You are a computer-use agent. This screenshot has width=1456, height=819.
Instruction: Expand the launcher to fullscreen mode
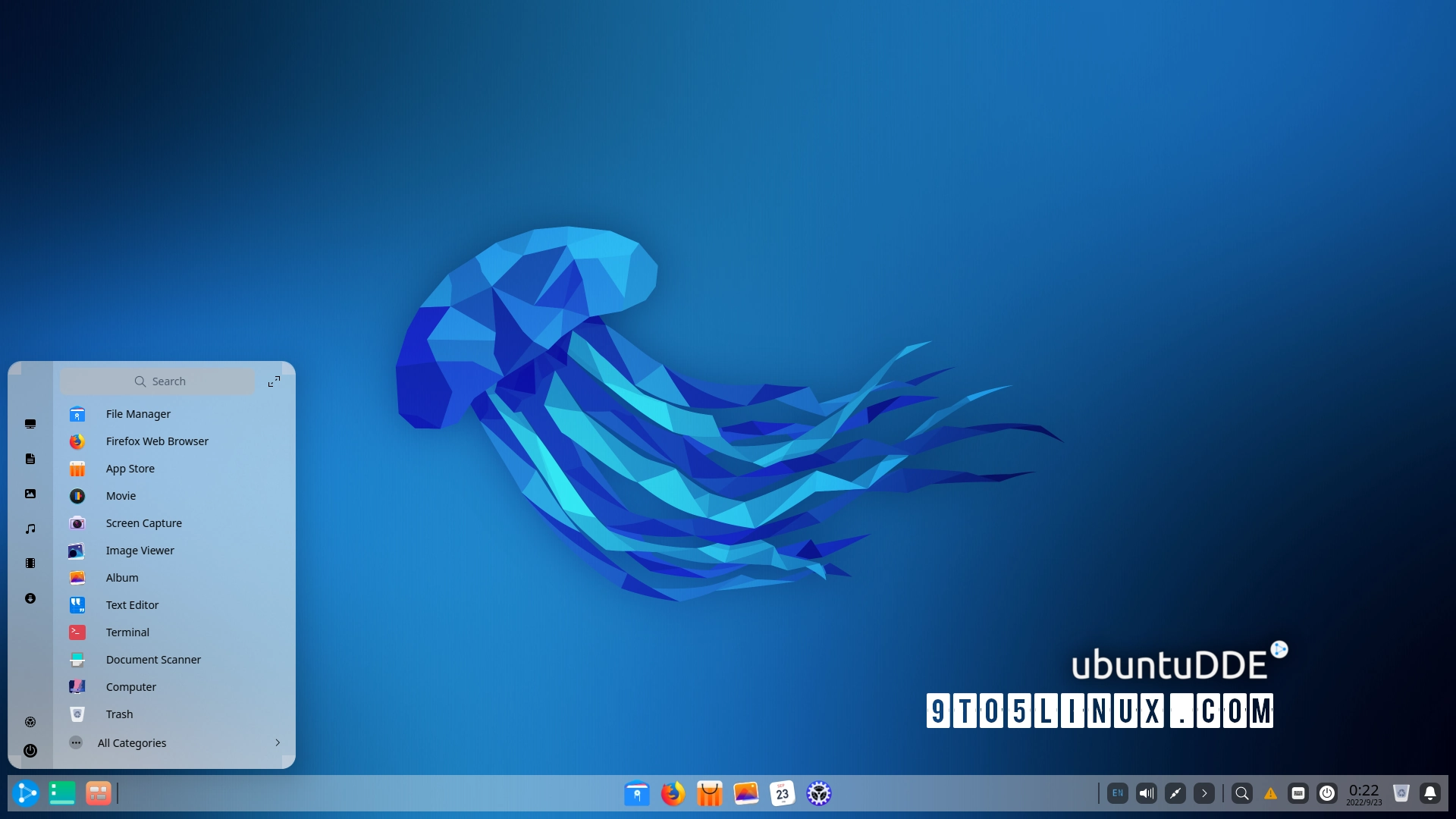274,381
